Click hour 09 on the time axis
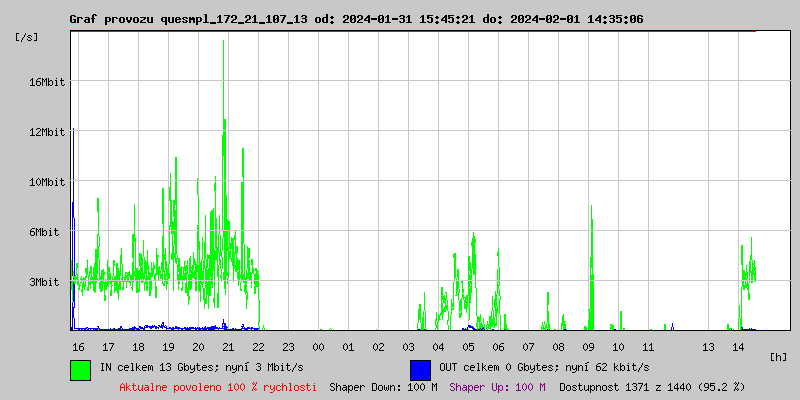 588,347
